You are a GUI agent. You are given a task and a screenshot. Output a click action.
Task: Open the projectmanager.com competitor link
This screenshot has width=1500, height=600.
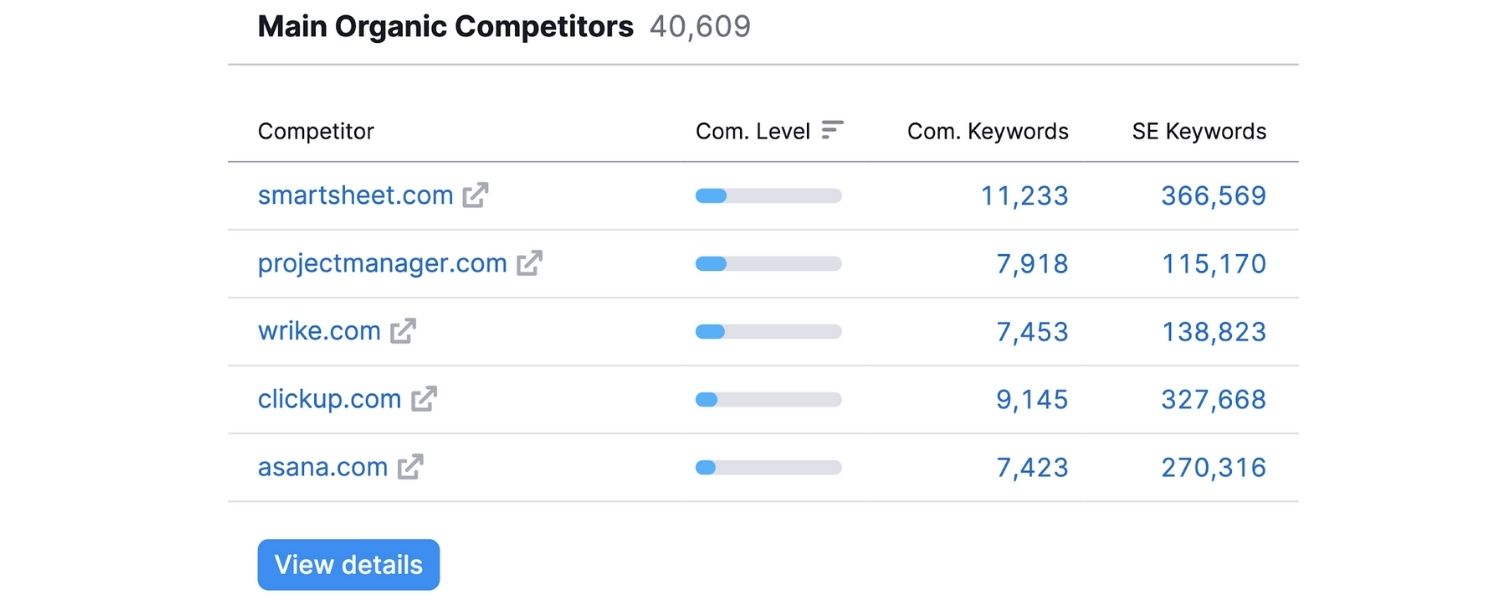tap(382, 263)
